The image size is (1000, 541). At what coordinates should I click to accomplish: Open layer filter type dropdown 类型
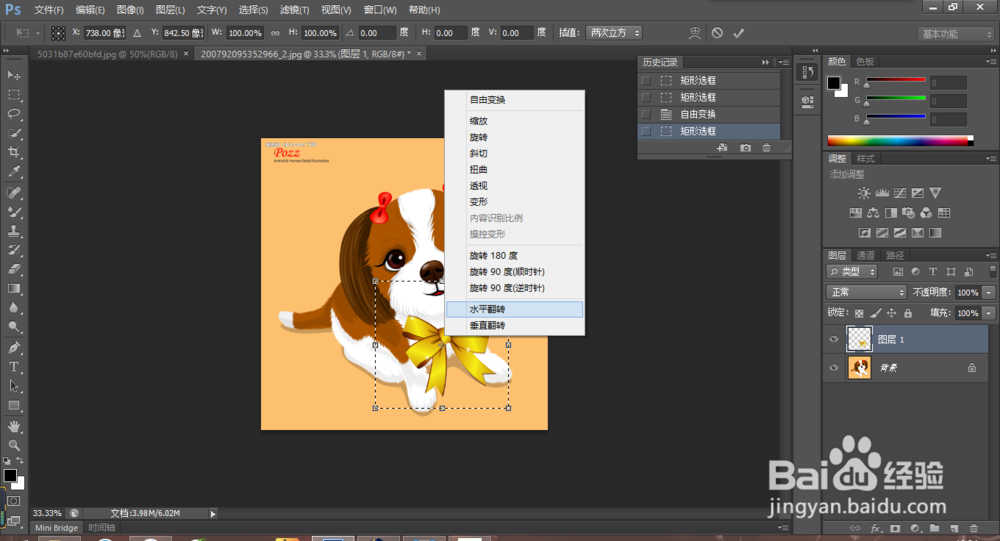(852, 272)
